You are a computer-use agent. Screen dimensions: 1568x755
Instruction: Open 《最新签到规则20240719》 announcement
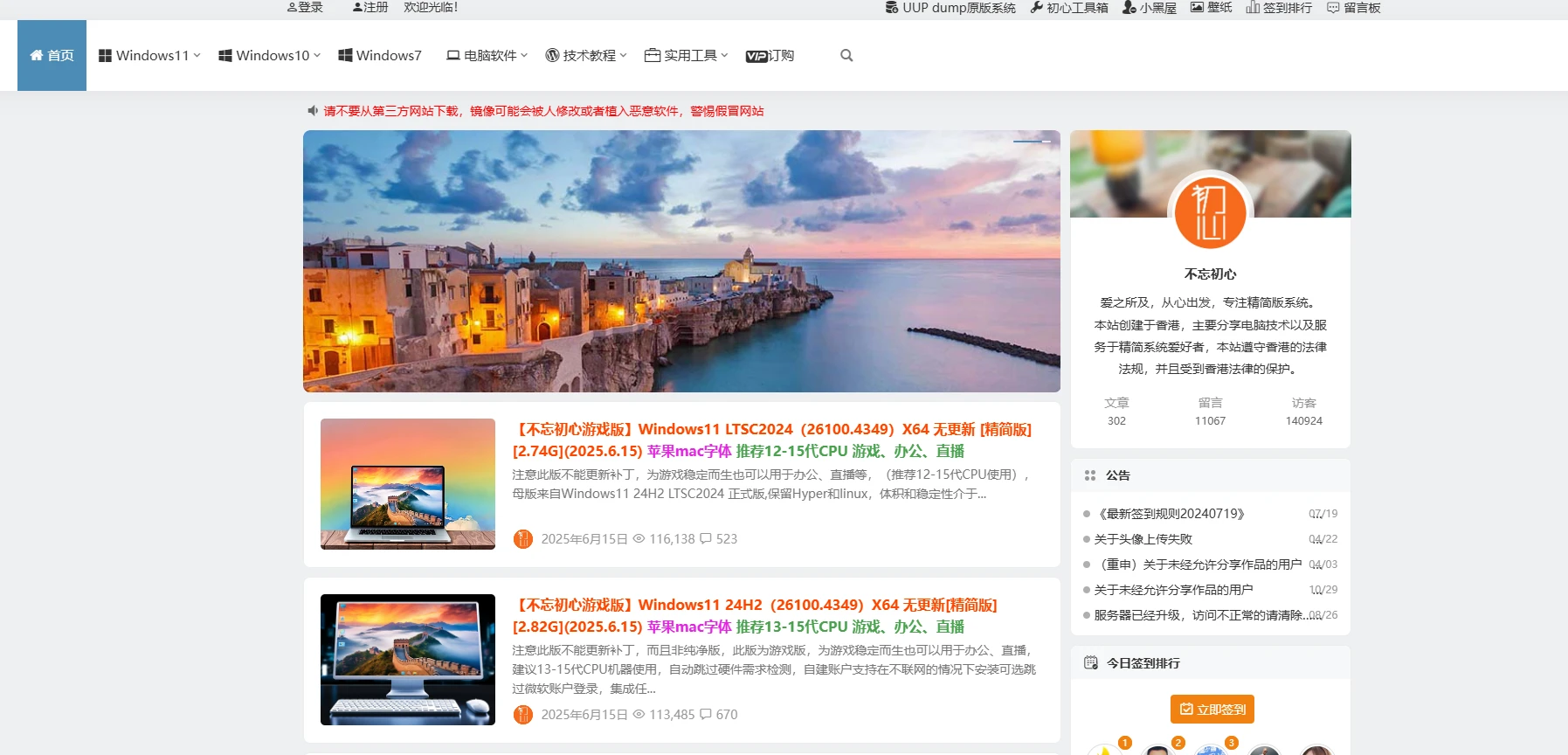point(1169,514)
